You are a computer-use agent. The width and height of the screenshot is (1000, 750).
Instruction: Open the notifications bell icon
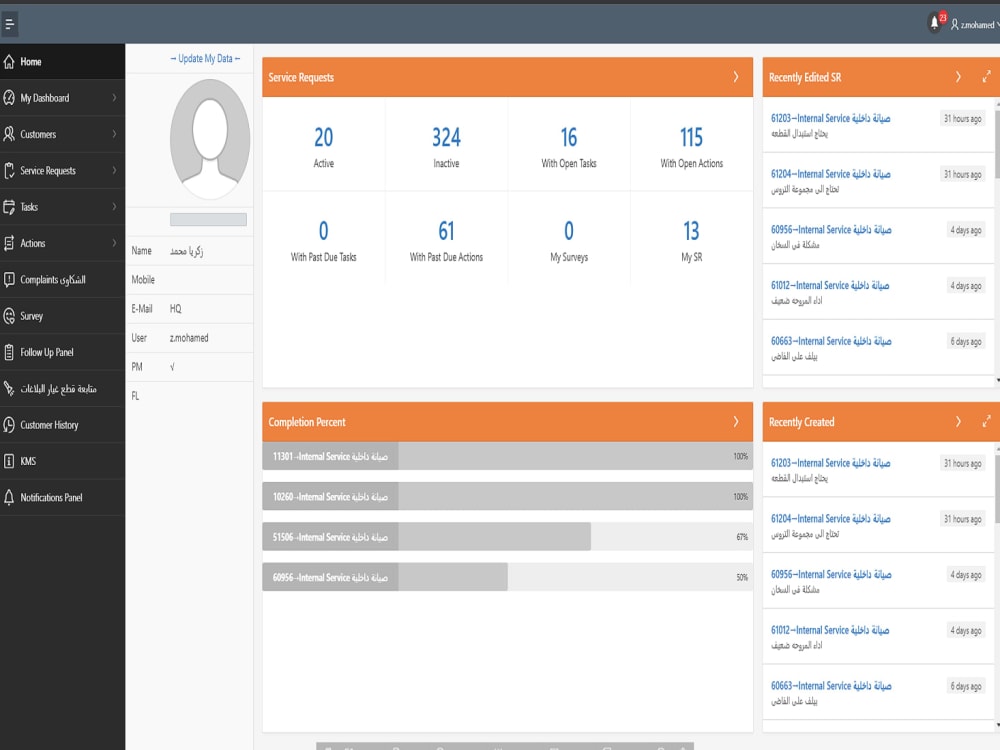coord(934,24)
